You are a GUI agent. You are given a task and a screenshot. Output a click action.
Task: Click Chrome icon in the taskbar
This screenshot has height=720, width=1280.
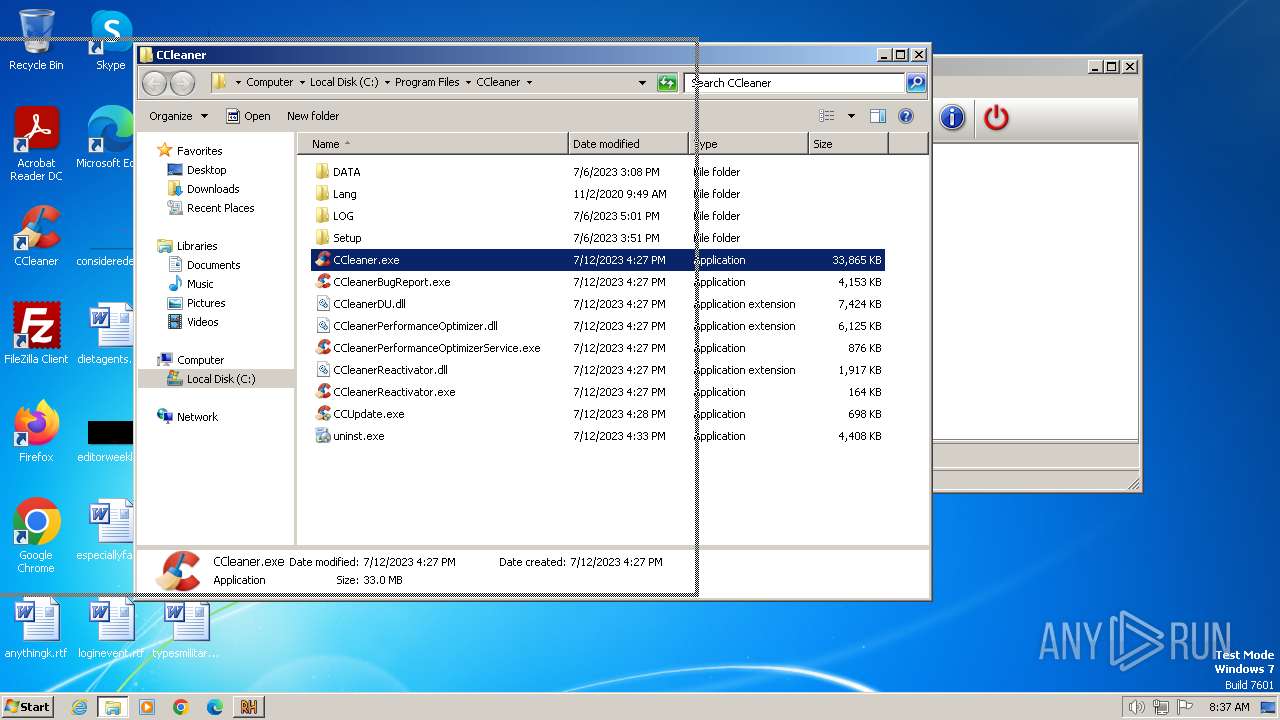point(180,707)
